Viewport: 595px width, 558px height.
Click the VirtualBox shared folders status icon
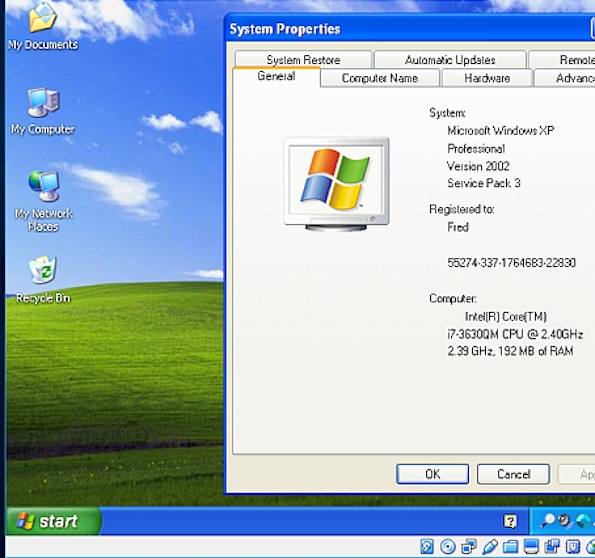[x=510, y=547]
